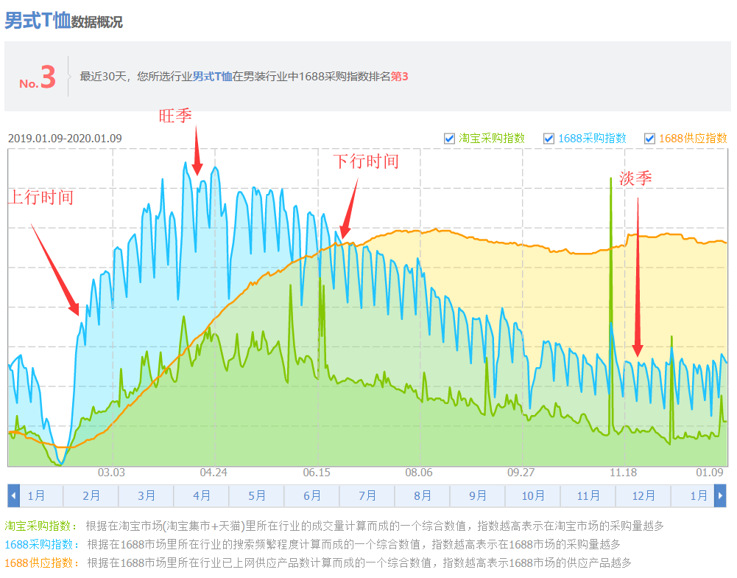Select the 6月 month tab
Viewport: 737px width, 578px height.
tap(312, 495)
